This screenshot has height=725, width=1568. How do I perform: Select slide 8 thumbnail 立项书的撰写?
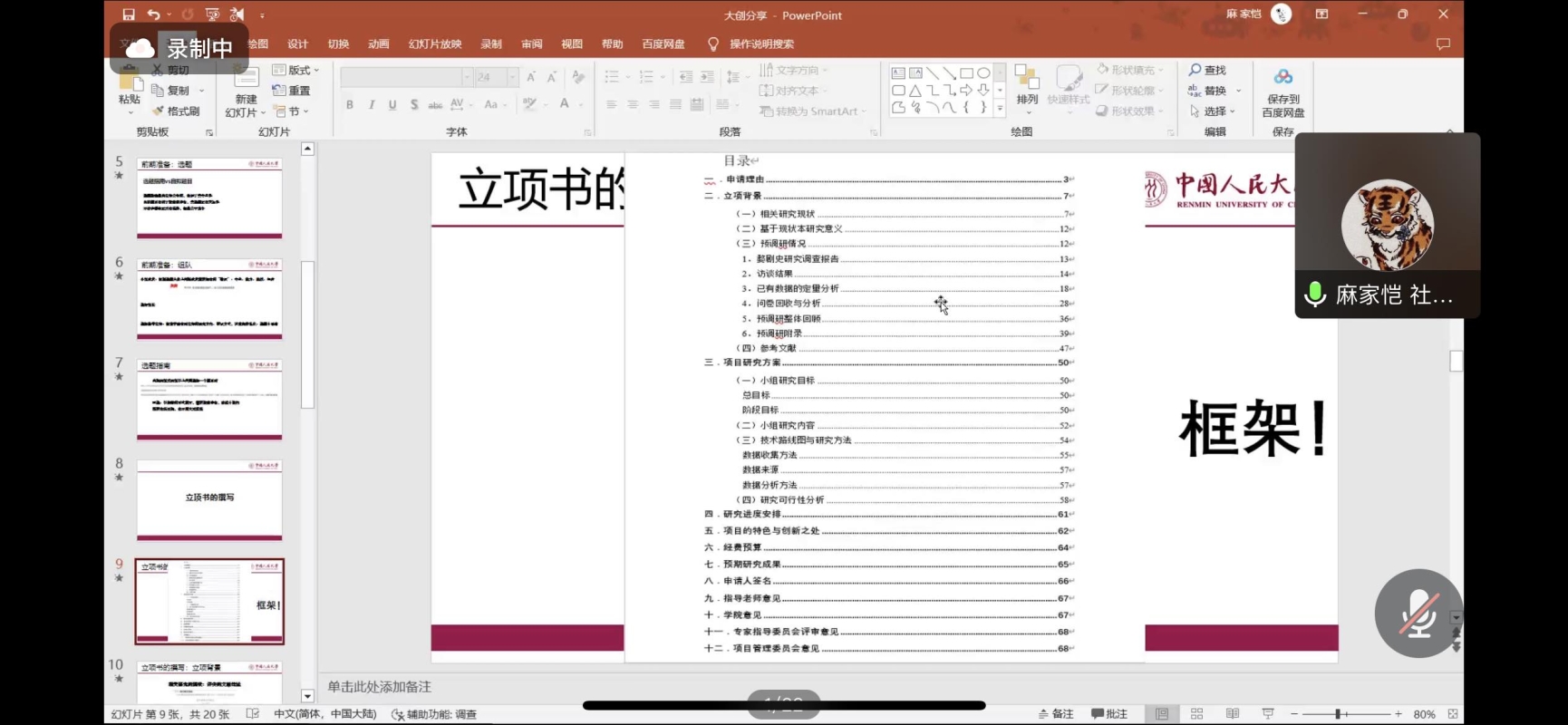click(x=209, y=498)
